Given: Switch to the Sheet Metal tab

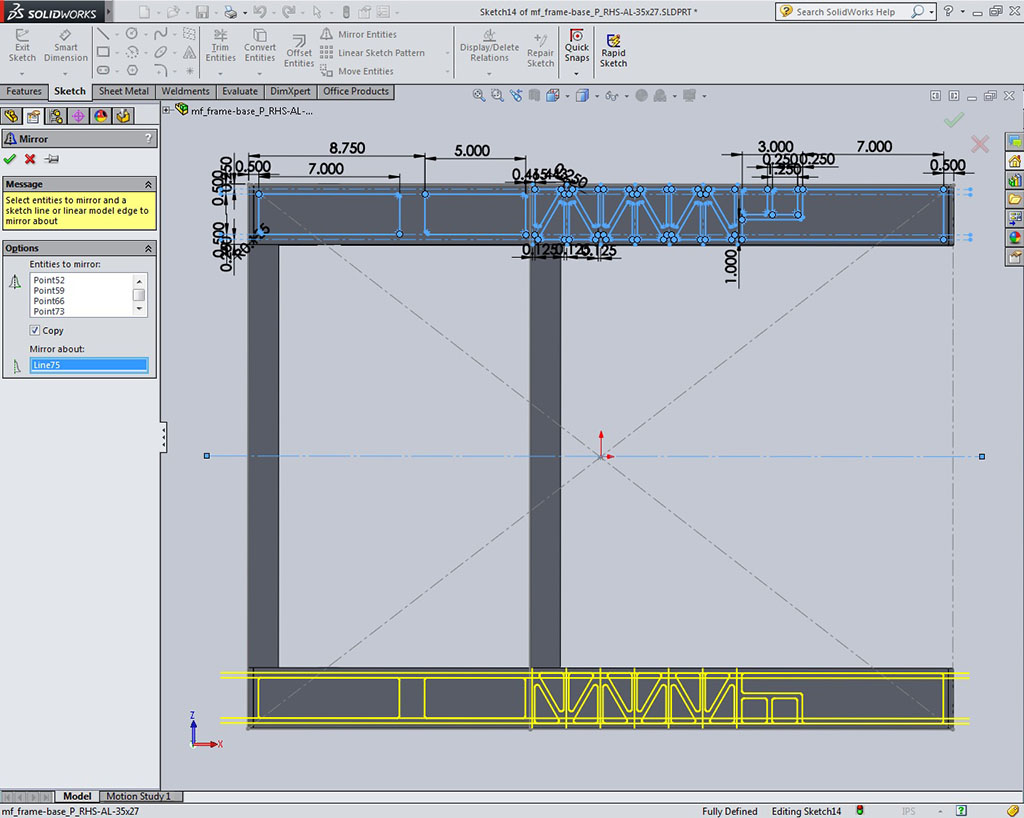Looking at the screenshot, I should [x=124, y=91].
